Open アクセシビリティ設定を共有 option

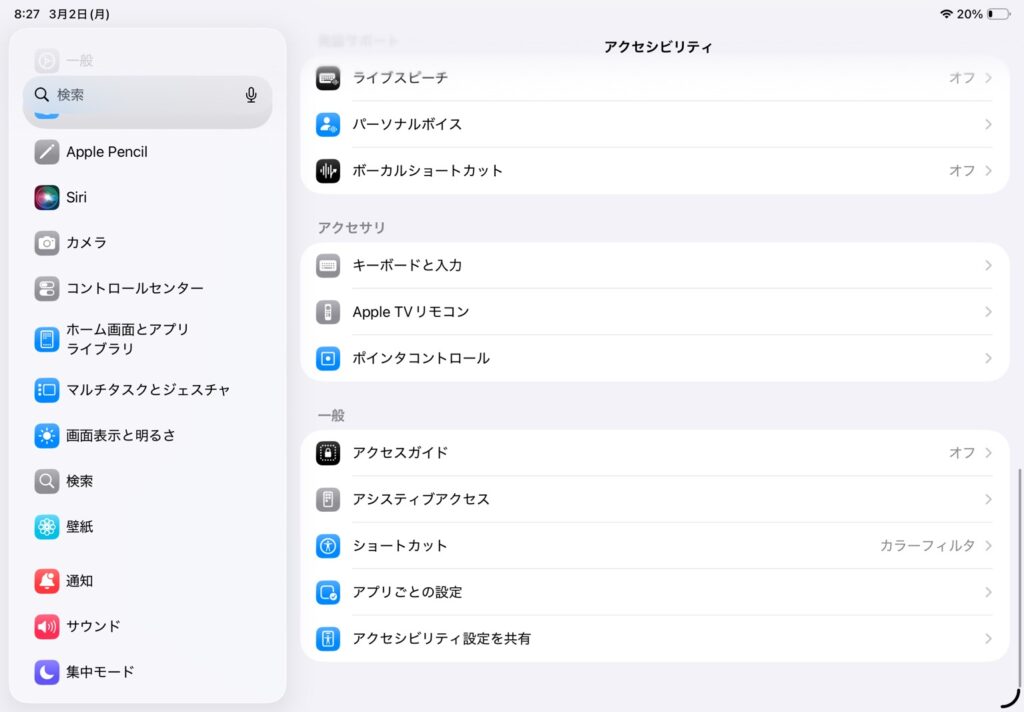(x=441, y=639)
